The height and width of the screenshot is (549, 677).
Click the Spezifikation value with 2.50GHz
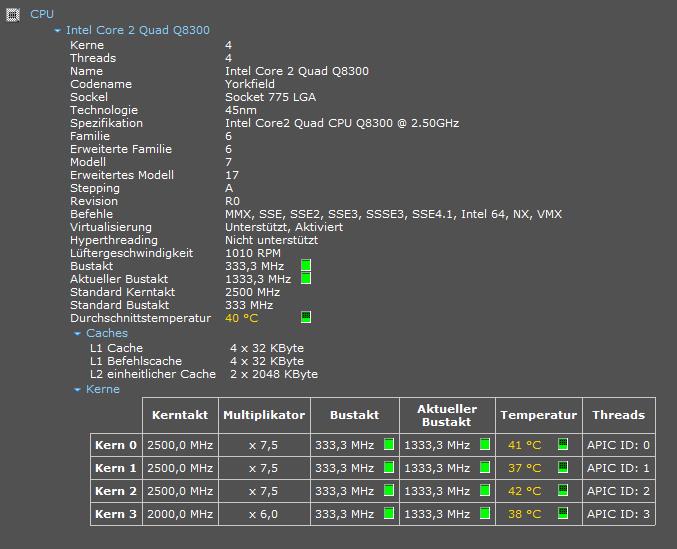(342, 123)
